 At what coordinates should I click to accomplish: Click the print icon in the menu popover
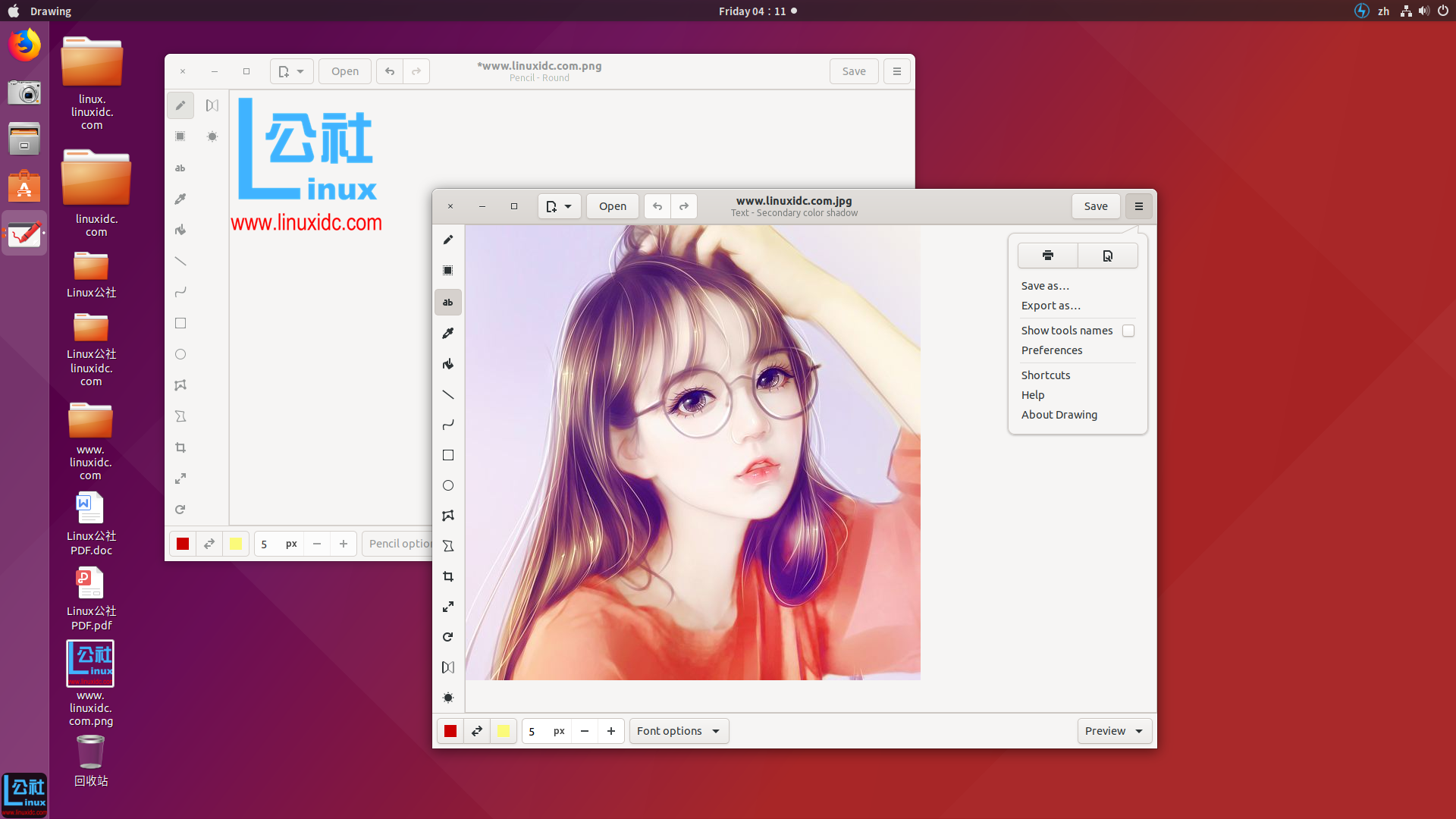click(1047, 256)
